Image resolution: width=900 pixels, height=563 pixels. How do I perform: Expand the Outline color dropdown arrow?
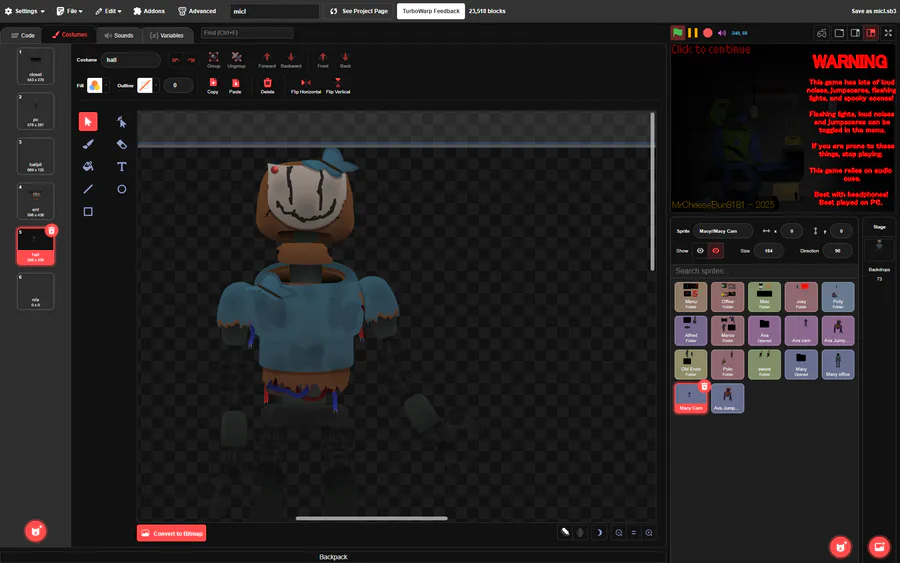tap(156, 86)
